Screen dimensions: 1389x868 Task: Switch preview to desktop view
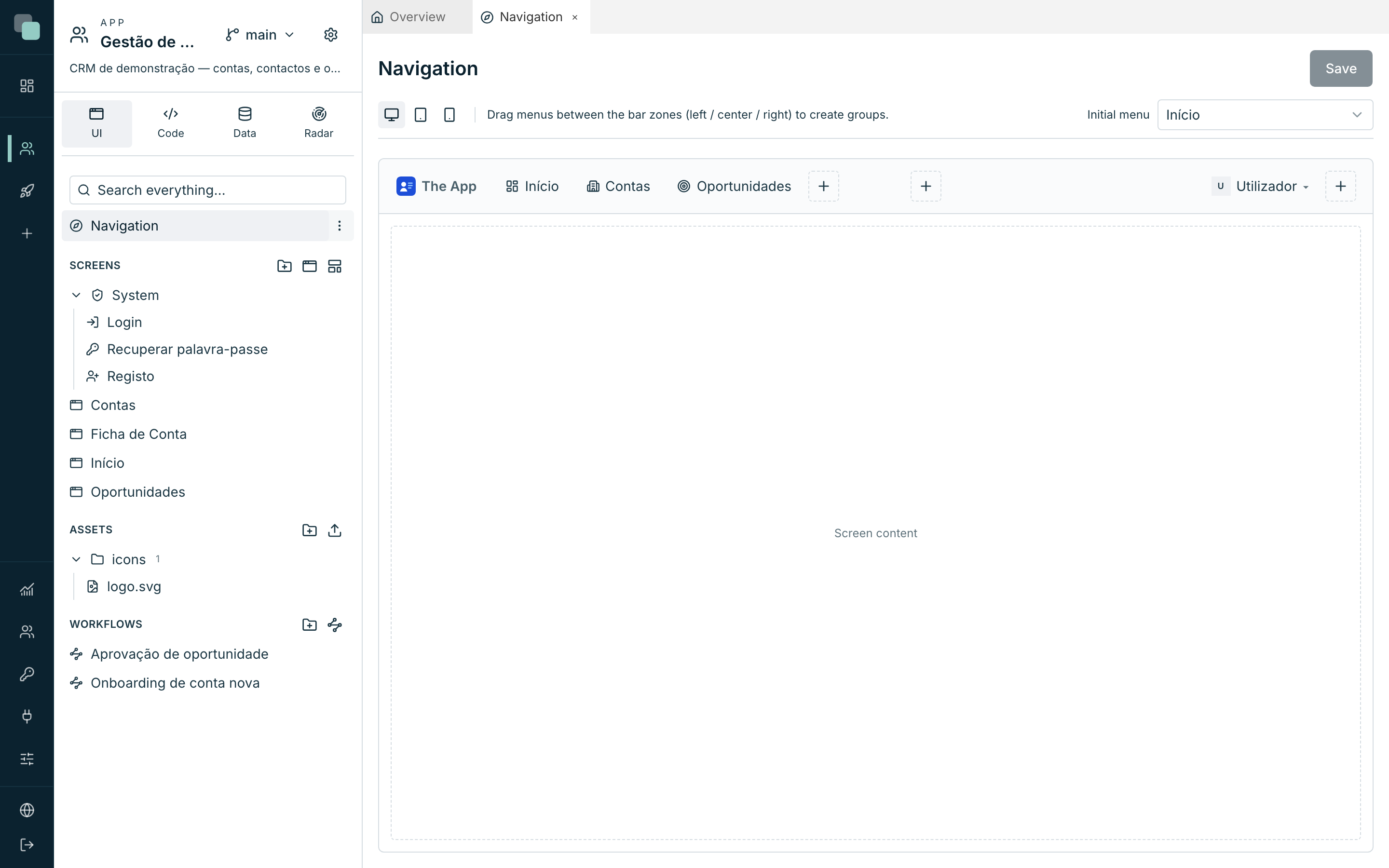(392, 115)
